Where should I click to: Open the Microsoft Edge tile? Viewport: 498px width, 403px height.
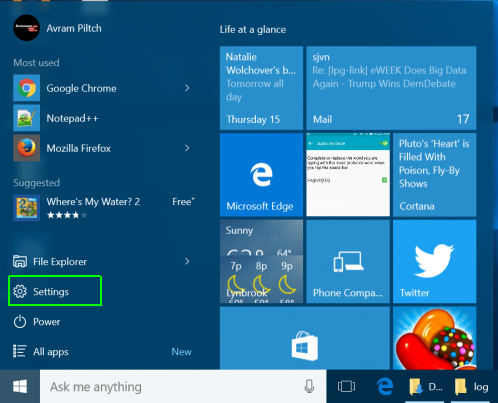[261, 175]
